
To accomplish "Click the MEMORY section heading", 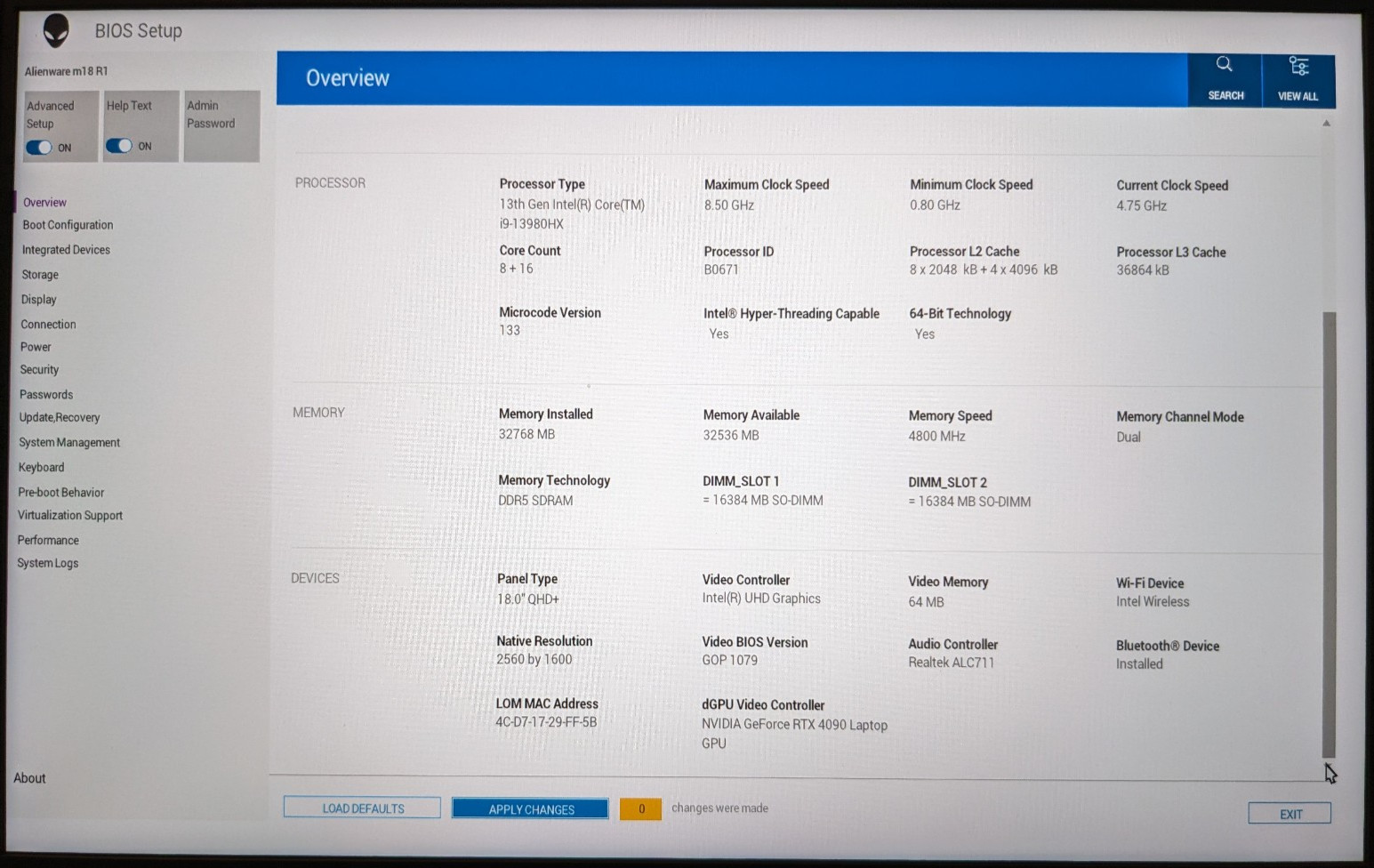I will [x=318, y=413].
